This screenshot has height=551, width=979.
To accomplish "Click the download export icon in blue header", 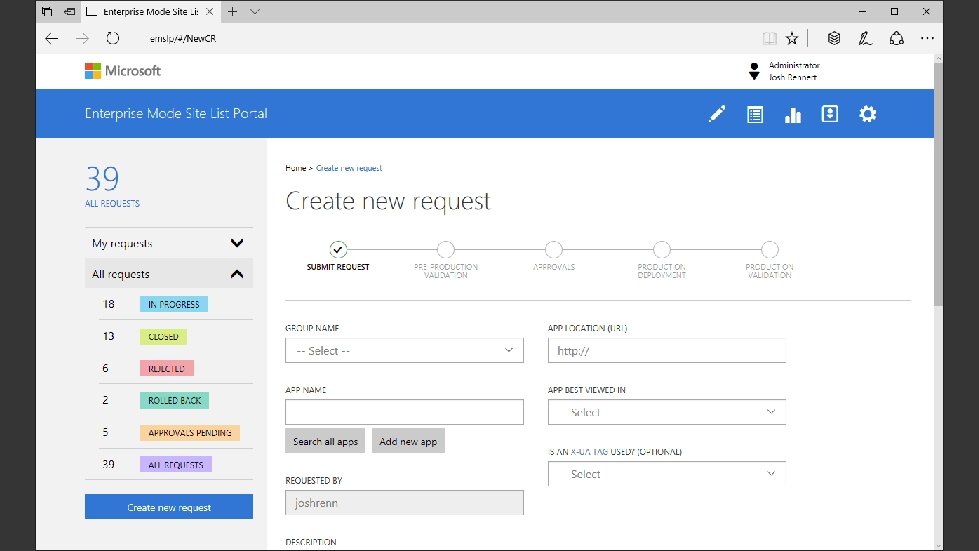I will point(830,114).
